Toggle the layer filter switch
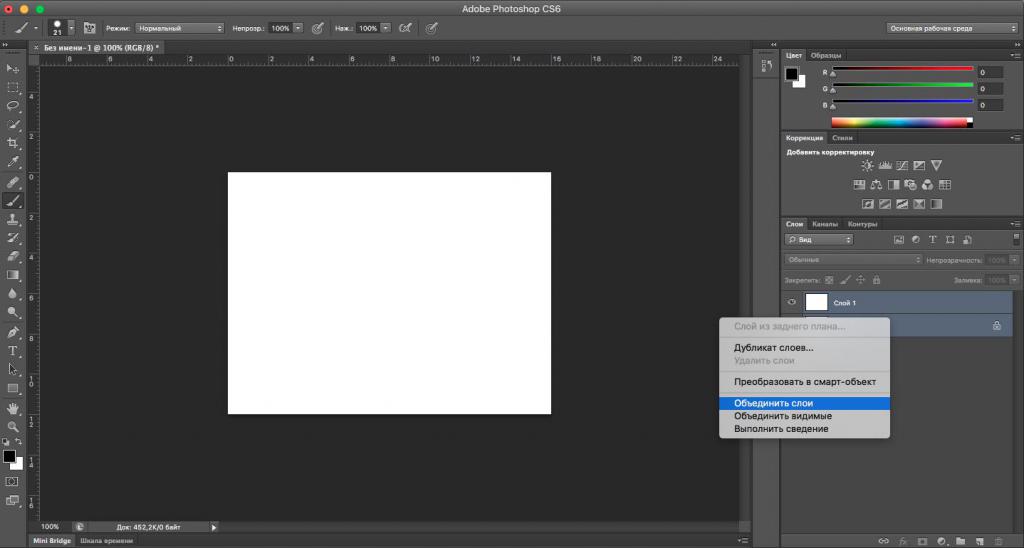Image resolution: width=1024 pixels, height=548 pixels. tap(1015, 240)
